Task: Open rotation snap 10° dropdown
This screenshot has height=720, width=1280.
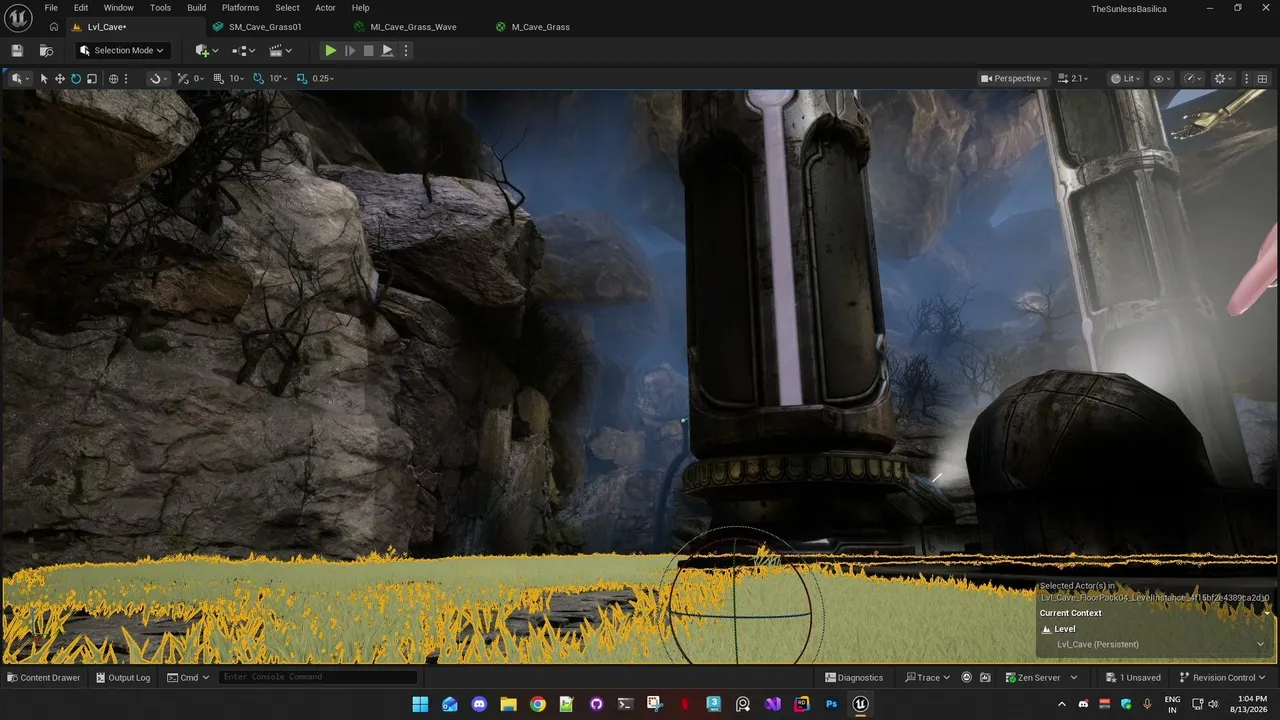Action: [278, 78]
